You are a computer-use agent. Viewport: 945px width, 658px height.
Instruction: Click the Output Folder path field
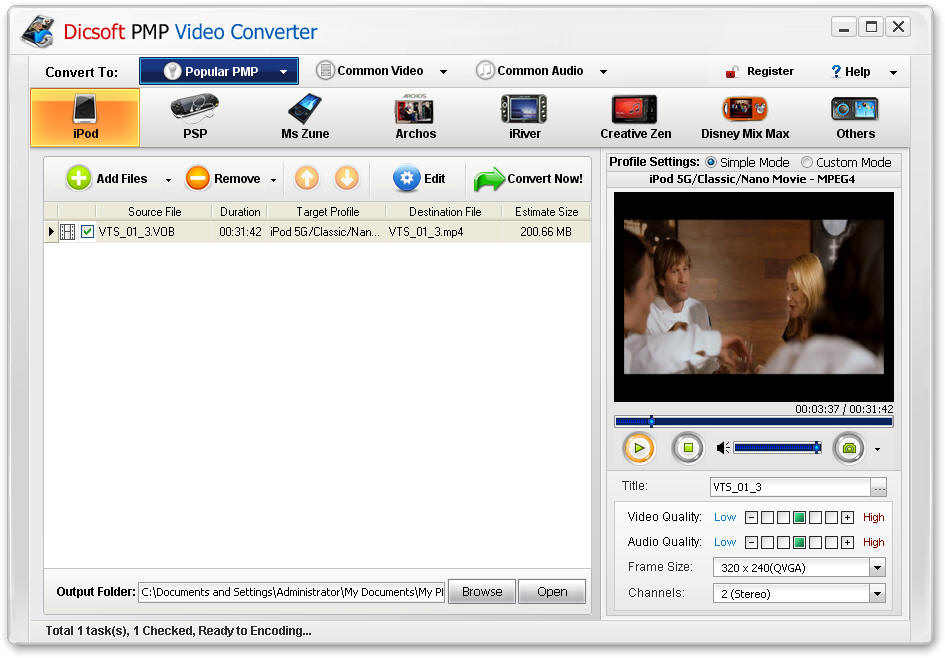click(x=292, y=592)
